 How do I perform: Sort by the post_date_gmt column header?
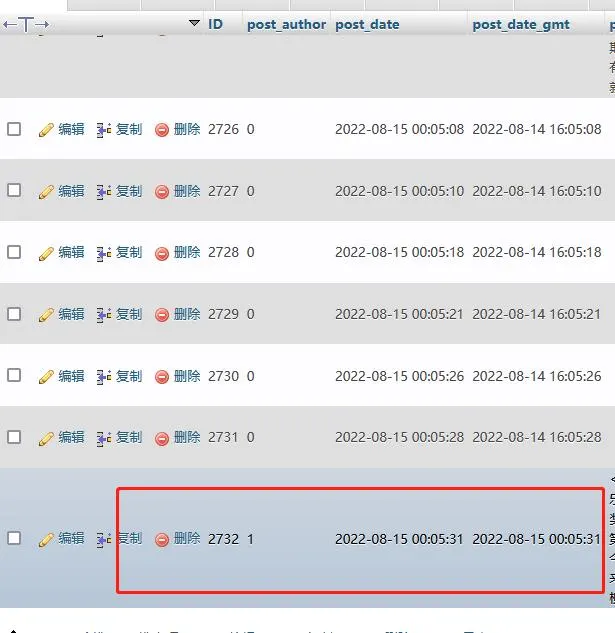521,24
